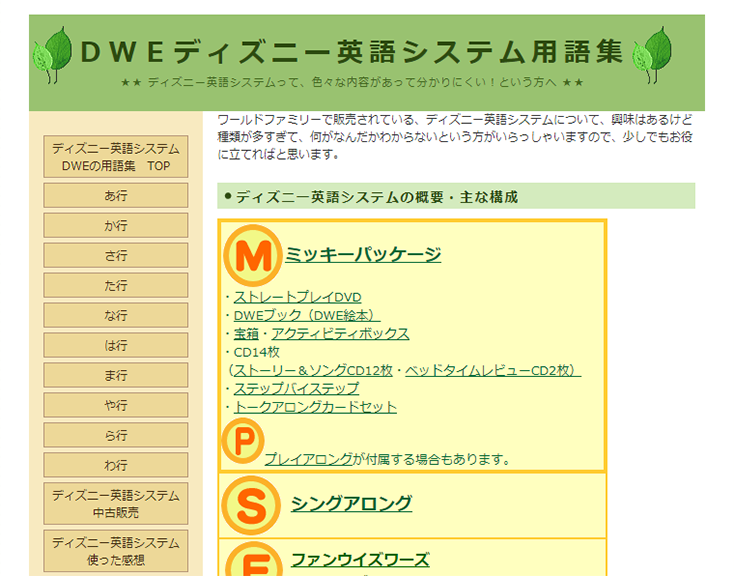Follow the DWEブック（DWE絵本） link
The height and width of the screenshot is (576, 734).
pyautogui.click(x=307, y=316)
